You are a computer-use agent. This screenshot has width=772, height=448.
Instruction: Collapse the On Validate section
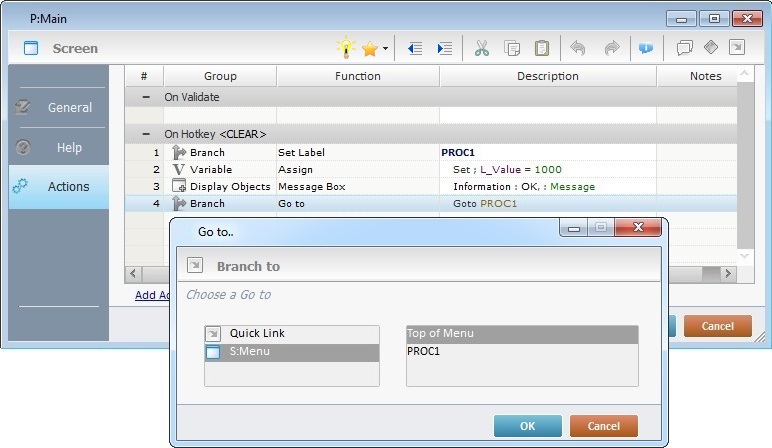coord(147,97)
